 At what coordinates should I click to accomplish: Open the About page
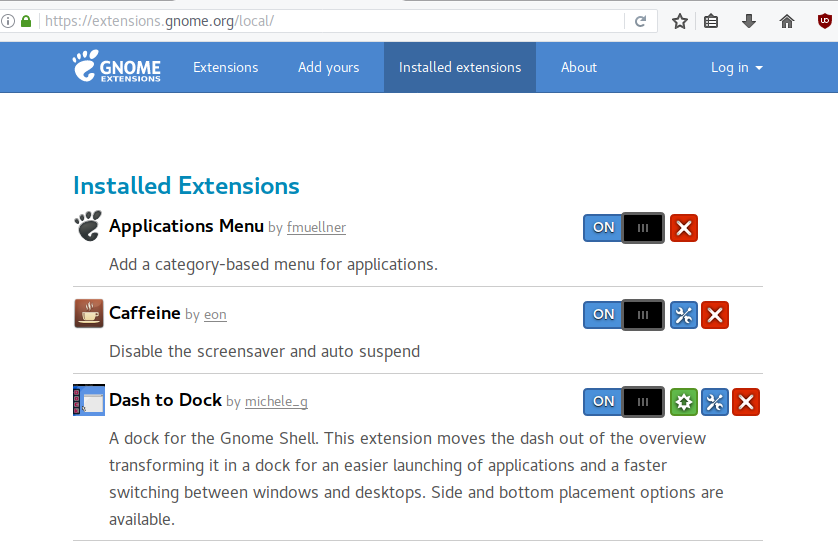tap(578, 67)
